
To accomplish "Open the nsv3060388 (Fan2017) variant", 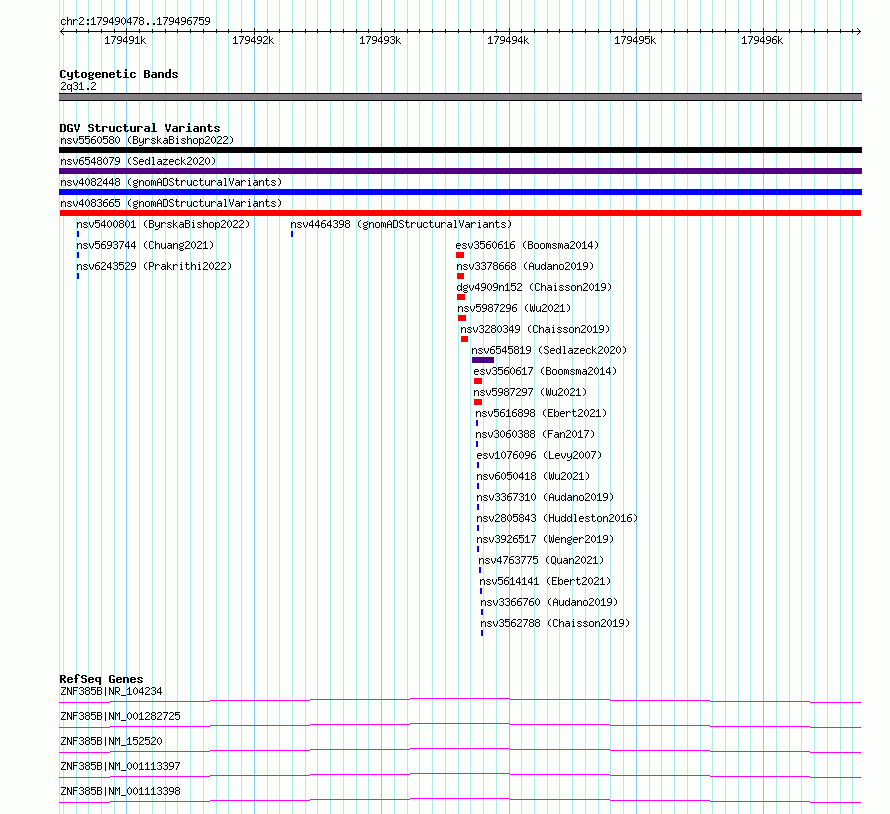I will (535, 434).
